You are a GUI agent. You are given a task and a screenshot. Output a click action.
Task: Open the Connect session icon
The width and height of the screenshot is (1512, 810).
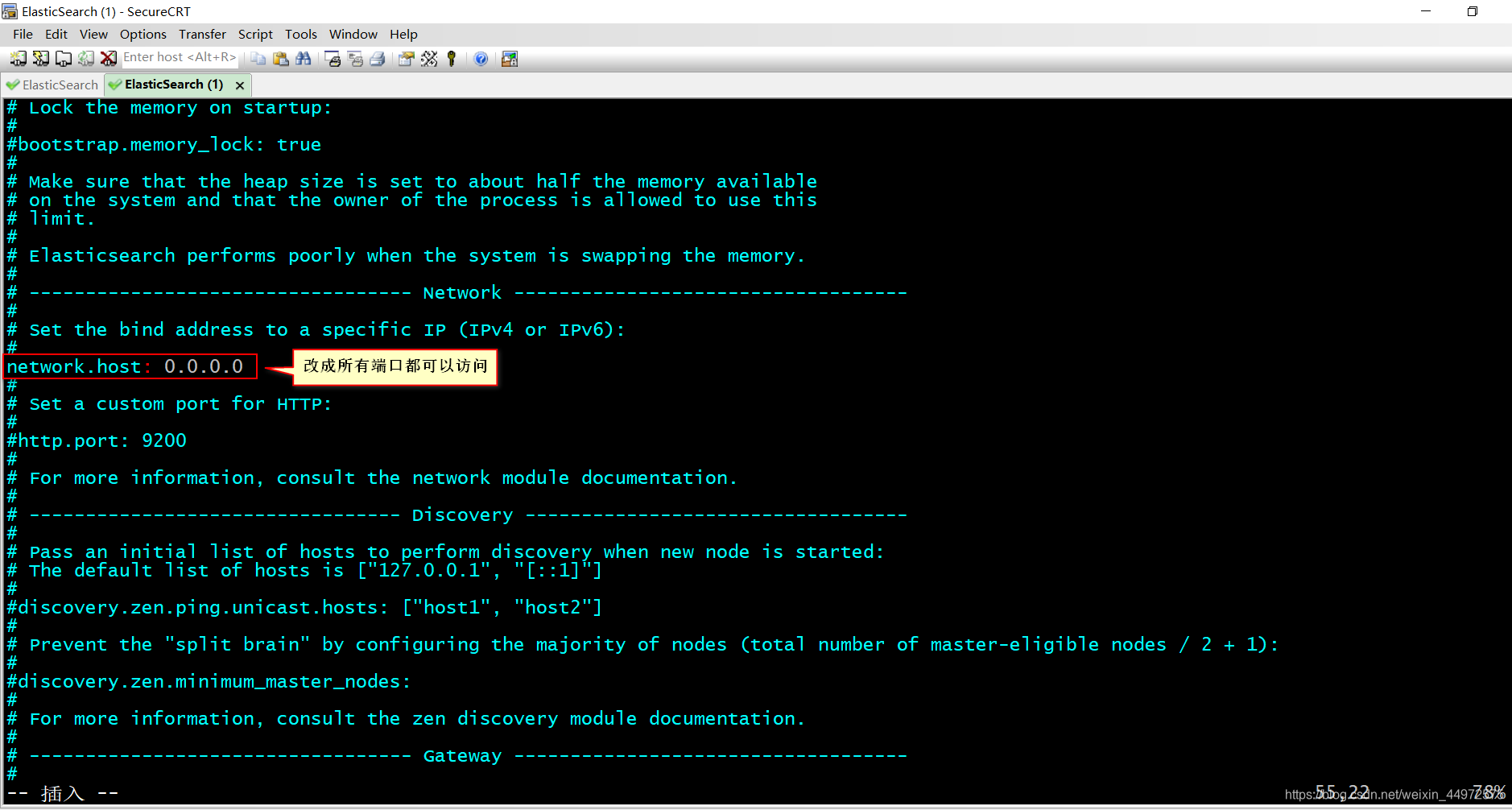(18, 59)
